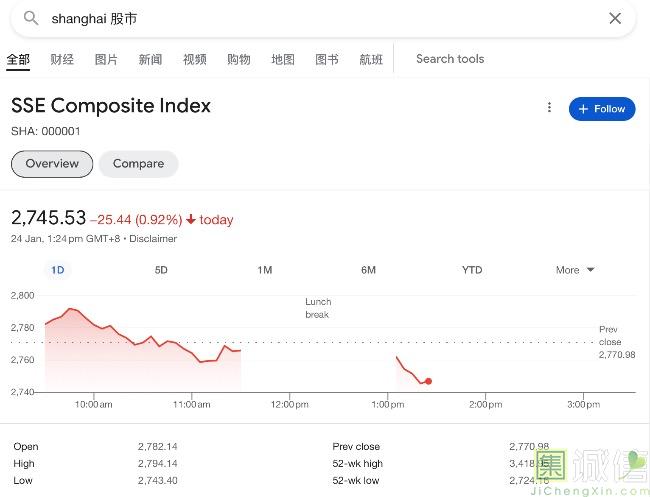This screenshot has height=497, width=650.
Task: Show the YTD chart range
Action: point(472,270)
